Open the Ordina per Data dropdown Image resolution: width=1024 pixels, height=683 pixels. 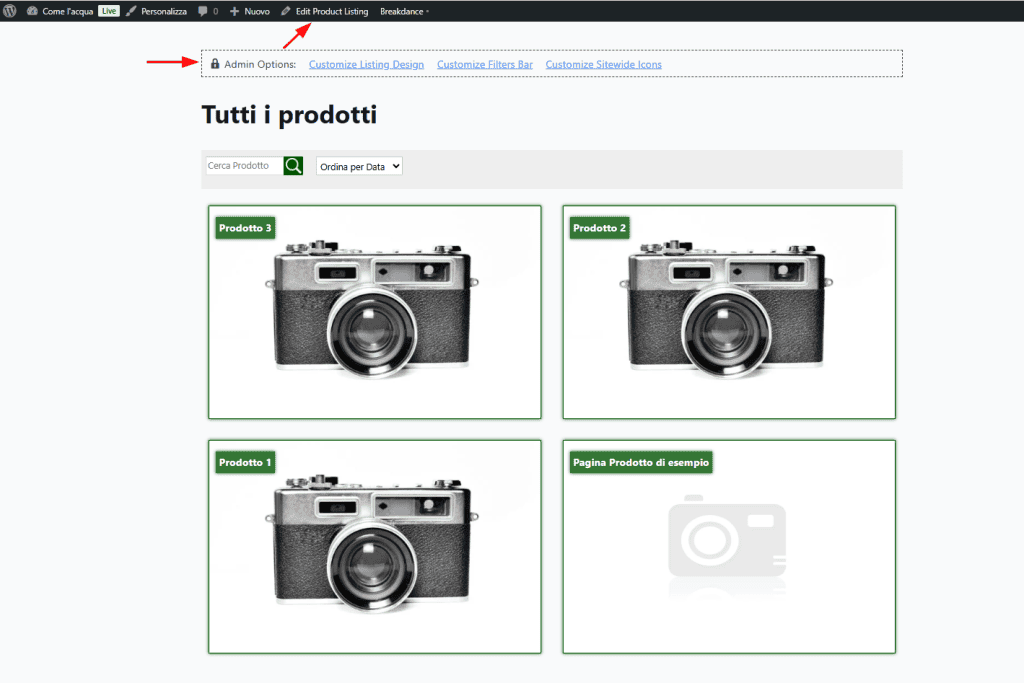pos(358,165)
